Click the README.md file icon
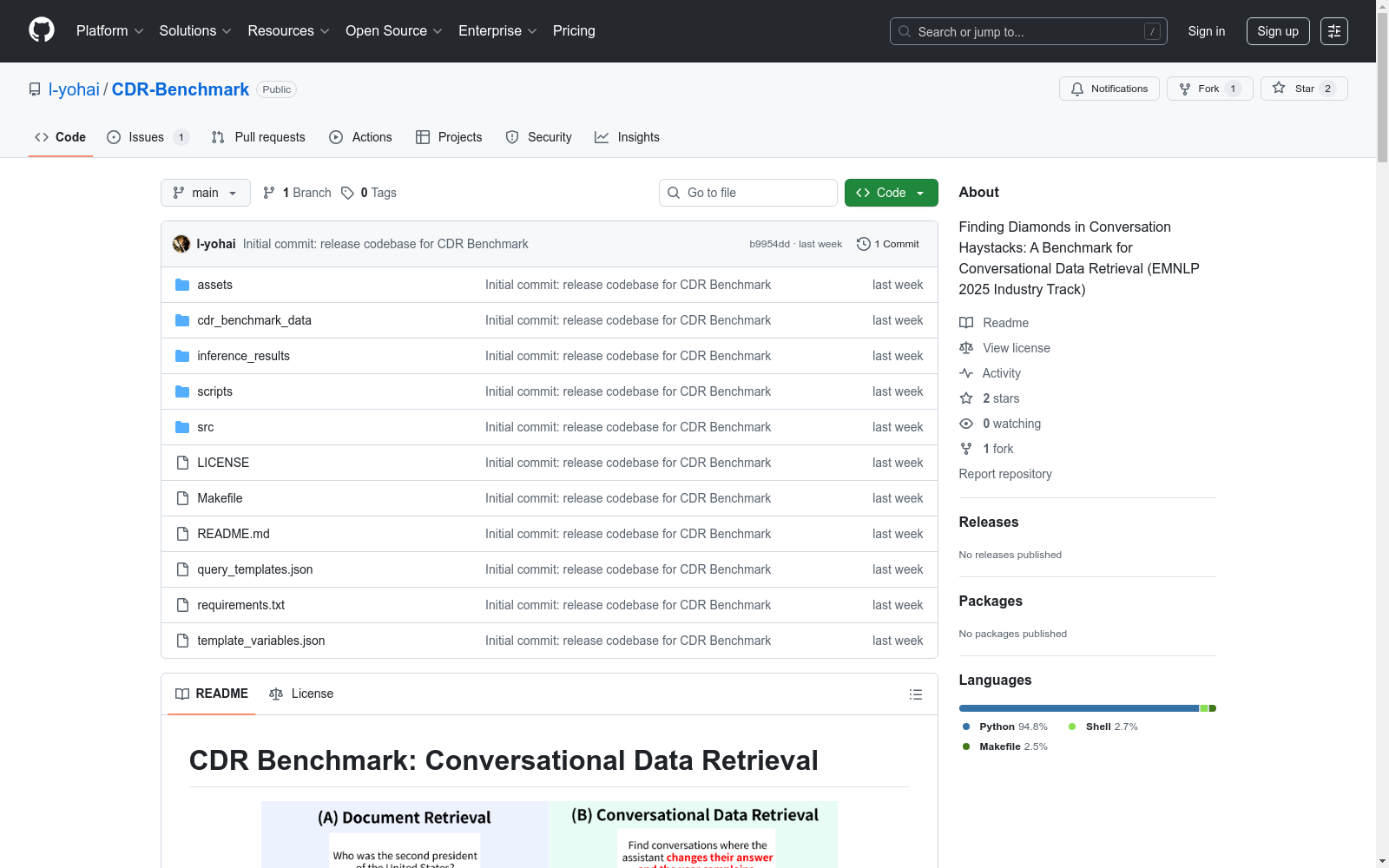This screenshot has width=1389, height=868. coord(182,534)
